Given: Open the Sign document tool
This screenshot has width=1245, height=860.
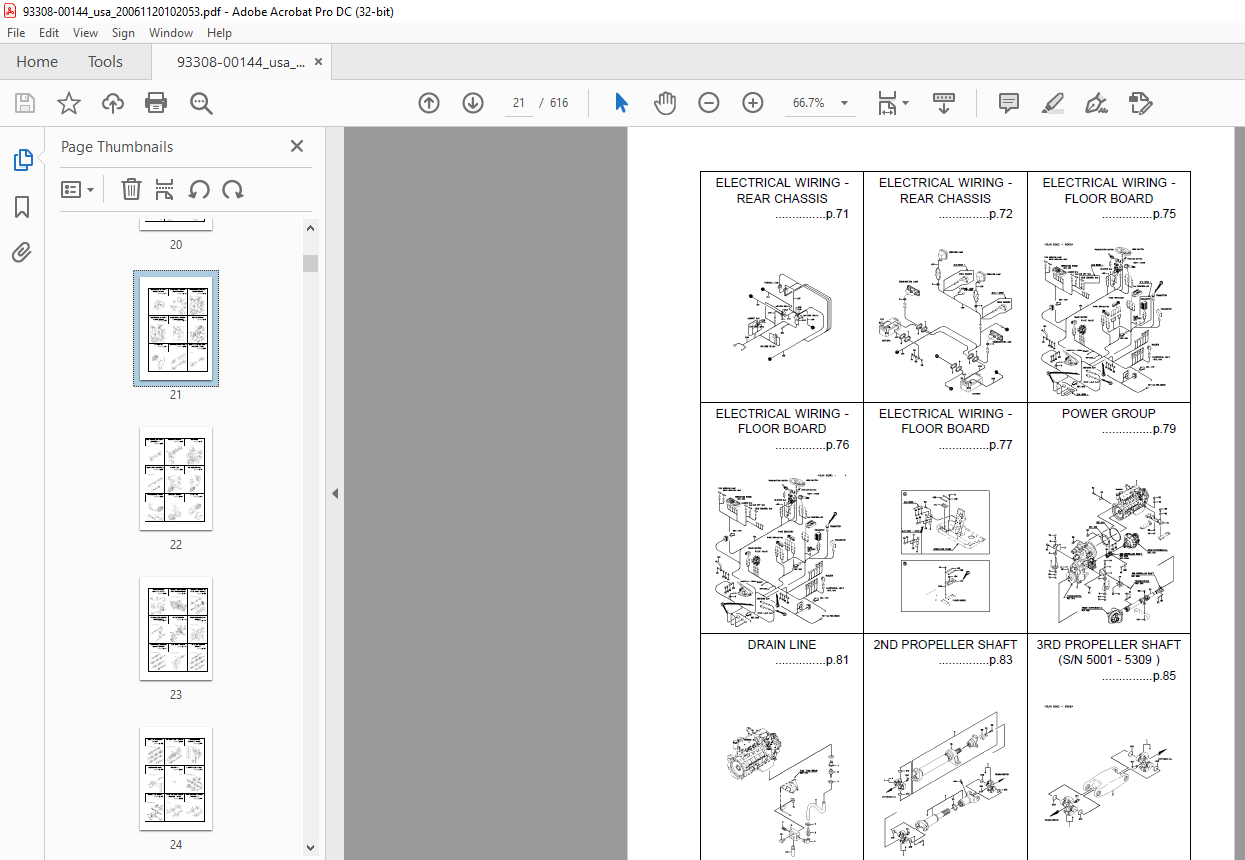Looking at the screenshot, I should point(1096,103).
